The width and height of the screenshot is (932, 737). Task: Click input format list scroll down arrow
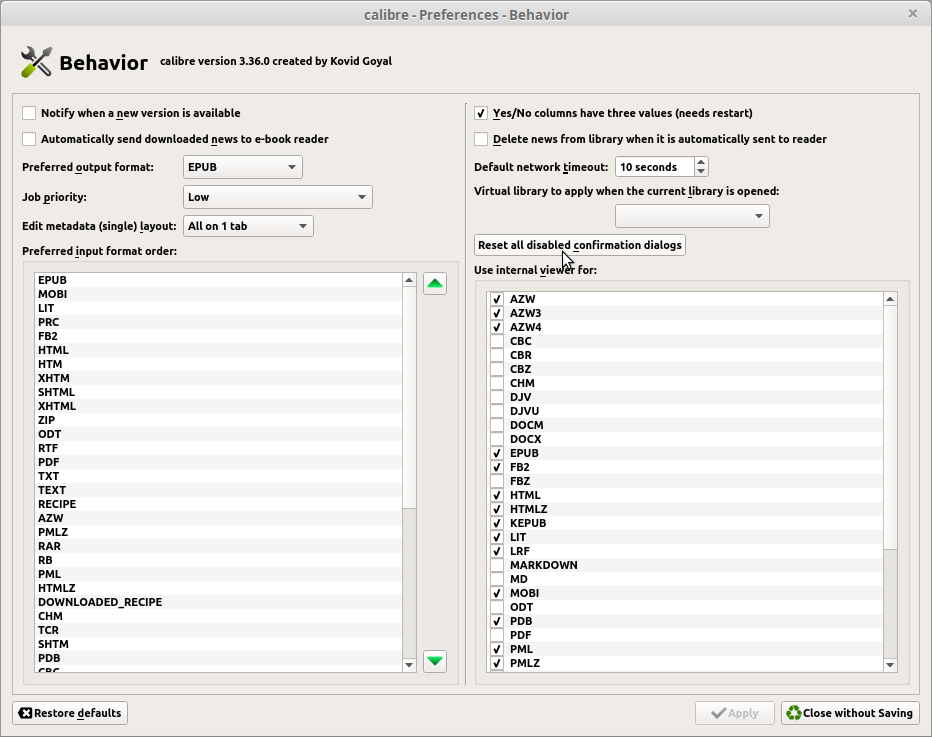click(x=409, y=665)
